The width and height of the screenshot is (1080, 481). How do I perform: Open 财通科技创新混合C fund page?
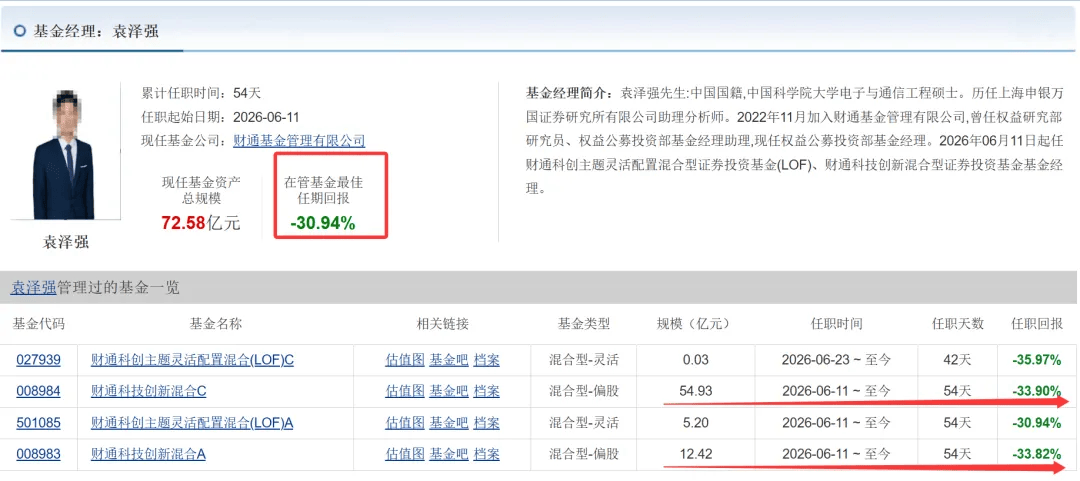149,391
